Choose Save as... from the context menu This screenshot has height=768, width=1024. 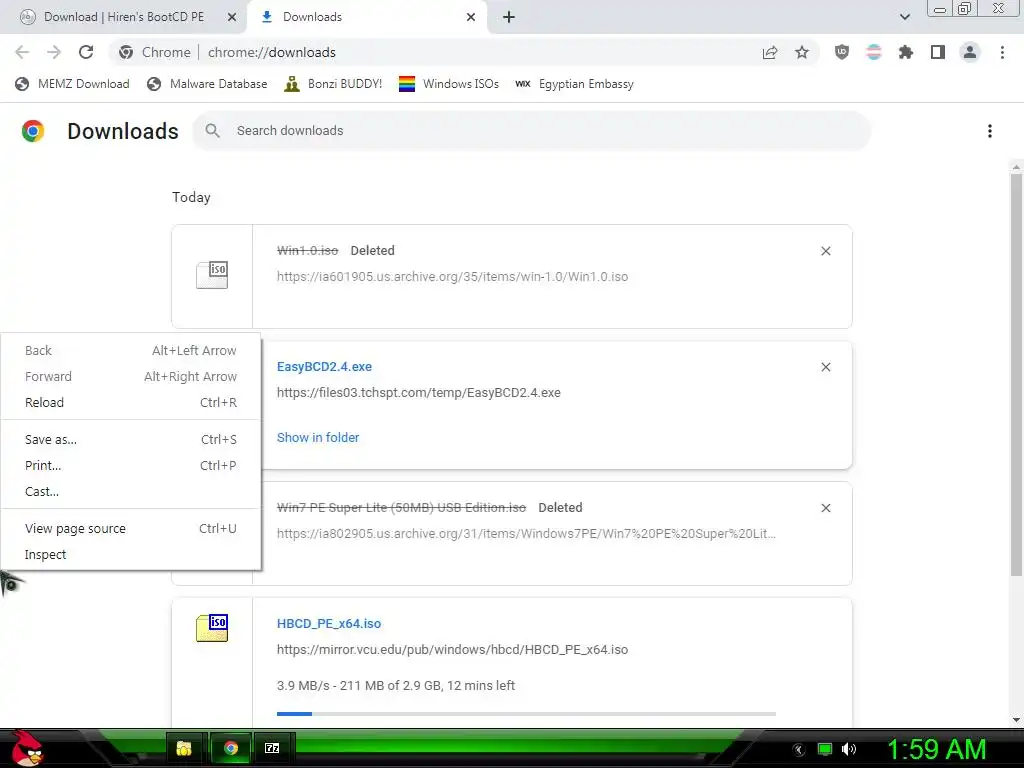pyautogui.click(x=131, y=440)
